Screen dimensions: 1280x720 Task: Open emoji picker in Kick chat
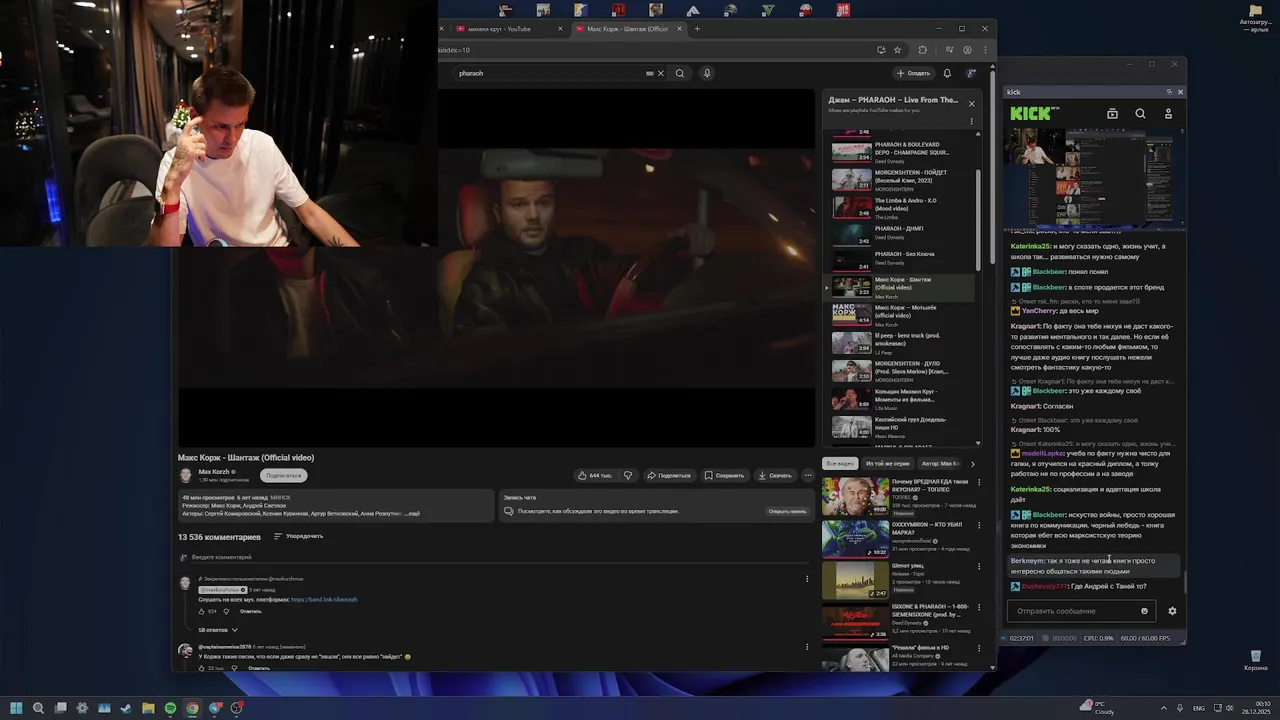(x=1145, y=611)
